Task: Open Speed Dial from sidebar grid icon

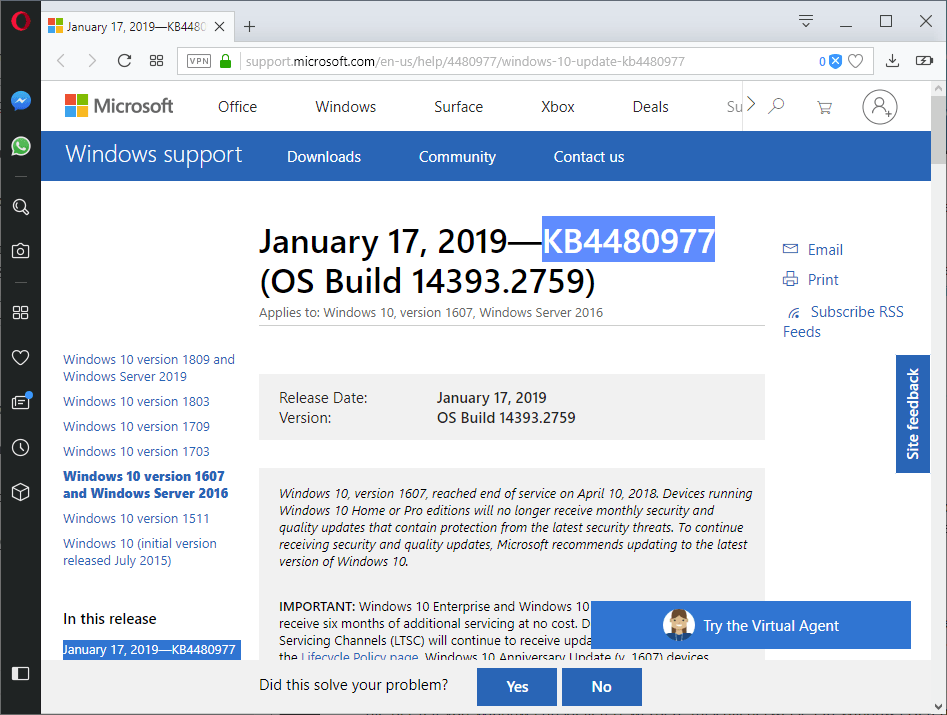Action: click(21, 312)
